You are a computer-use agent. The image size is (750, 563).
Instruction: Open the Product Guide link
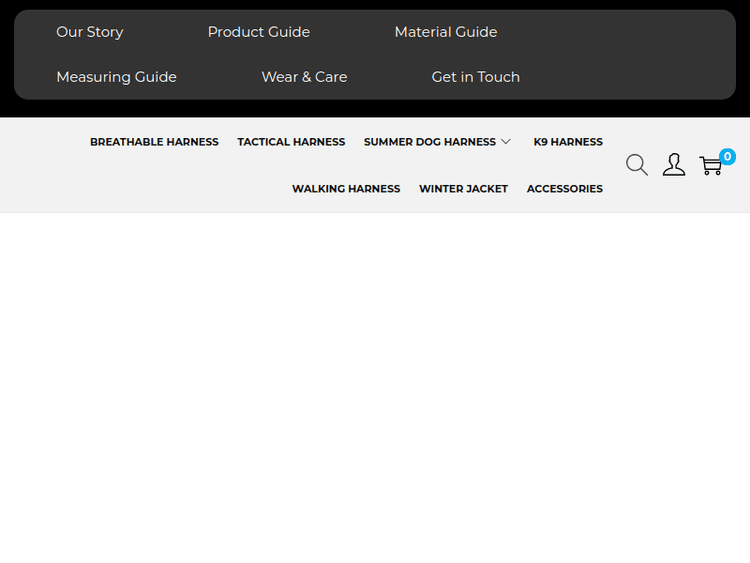click(259, 32)
